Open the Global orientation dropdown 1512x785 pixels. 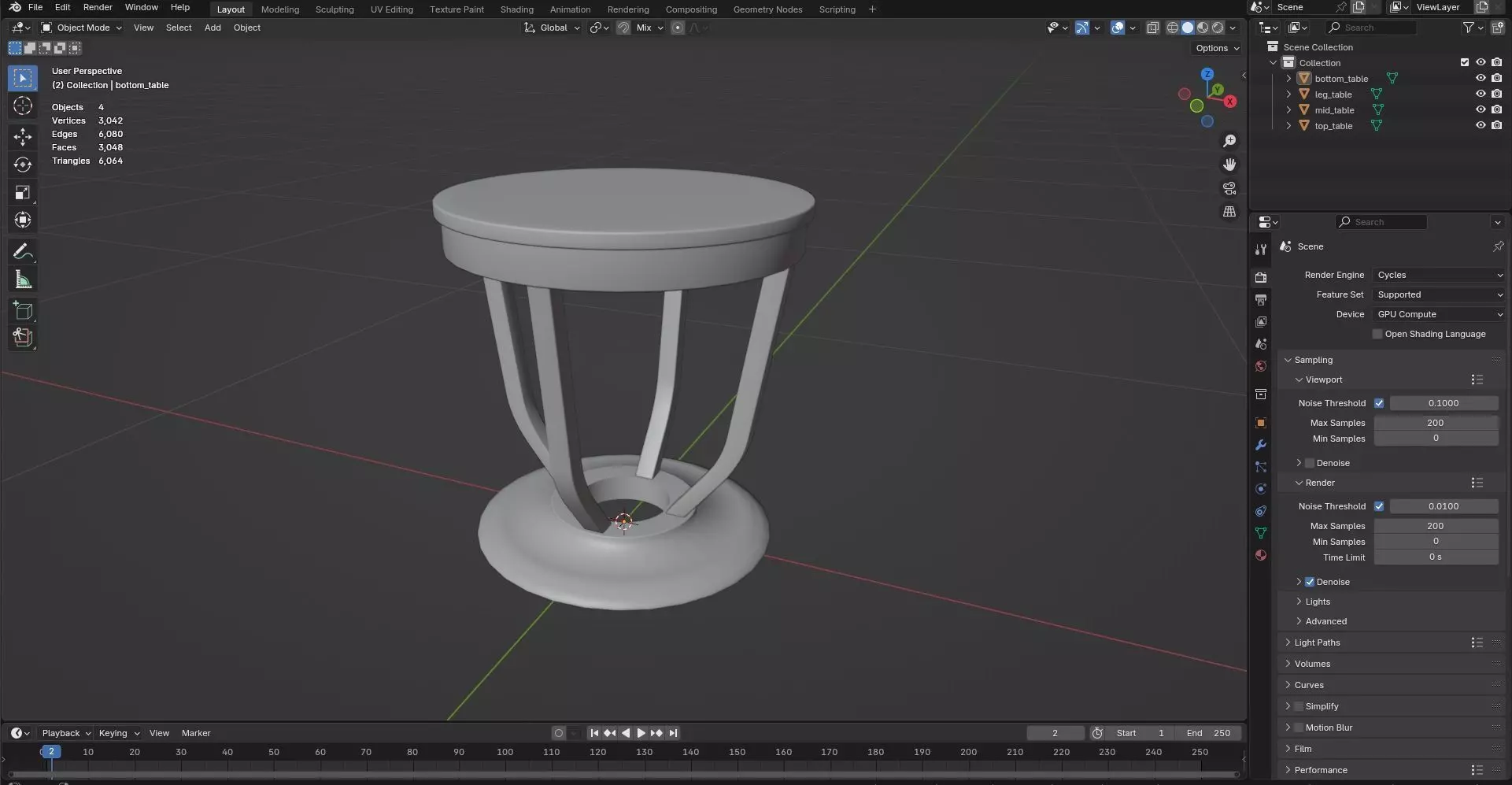coord(553,28)
